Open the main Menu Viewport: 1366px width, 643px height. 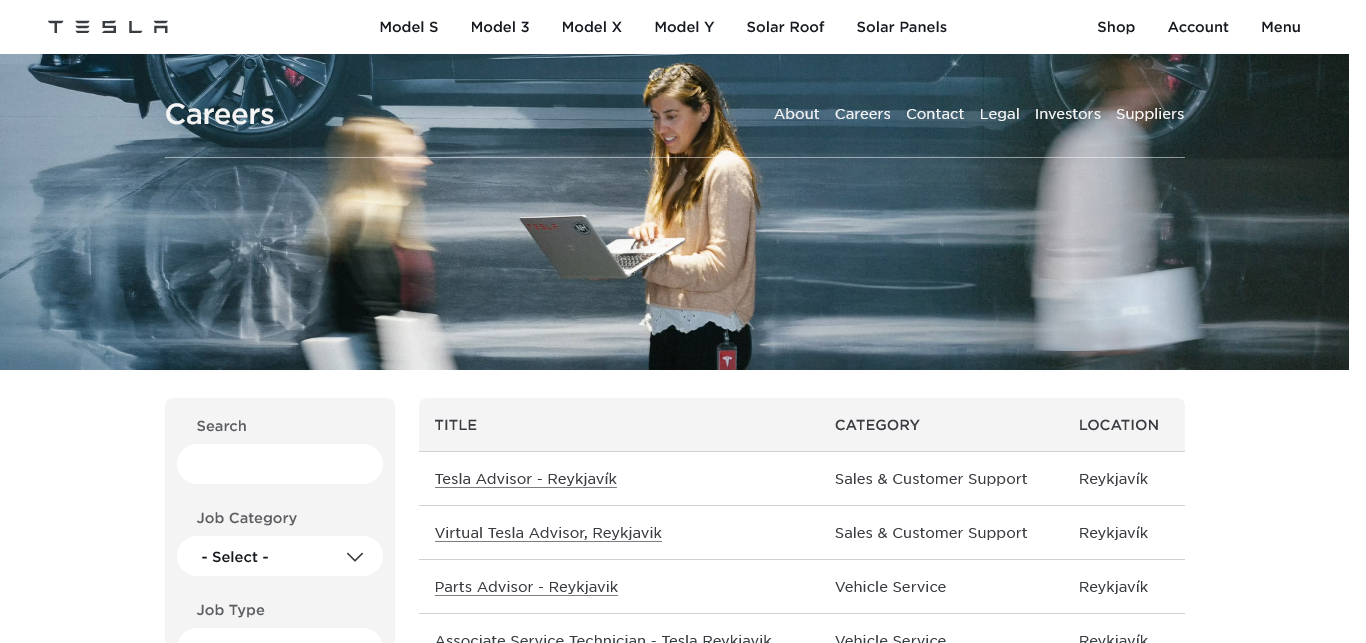[1280, 27]
